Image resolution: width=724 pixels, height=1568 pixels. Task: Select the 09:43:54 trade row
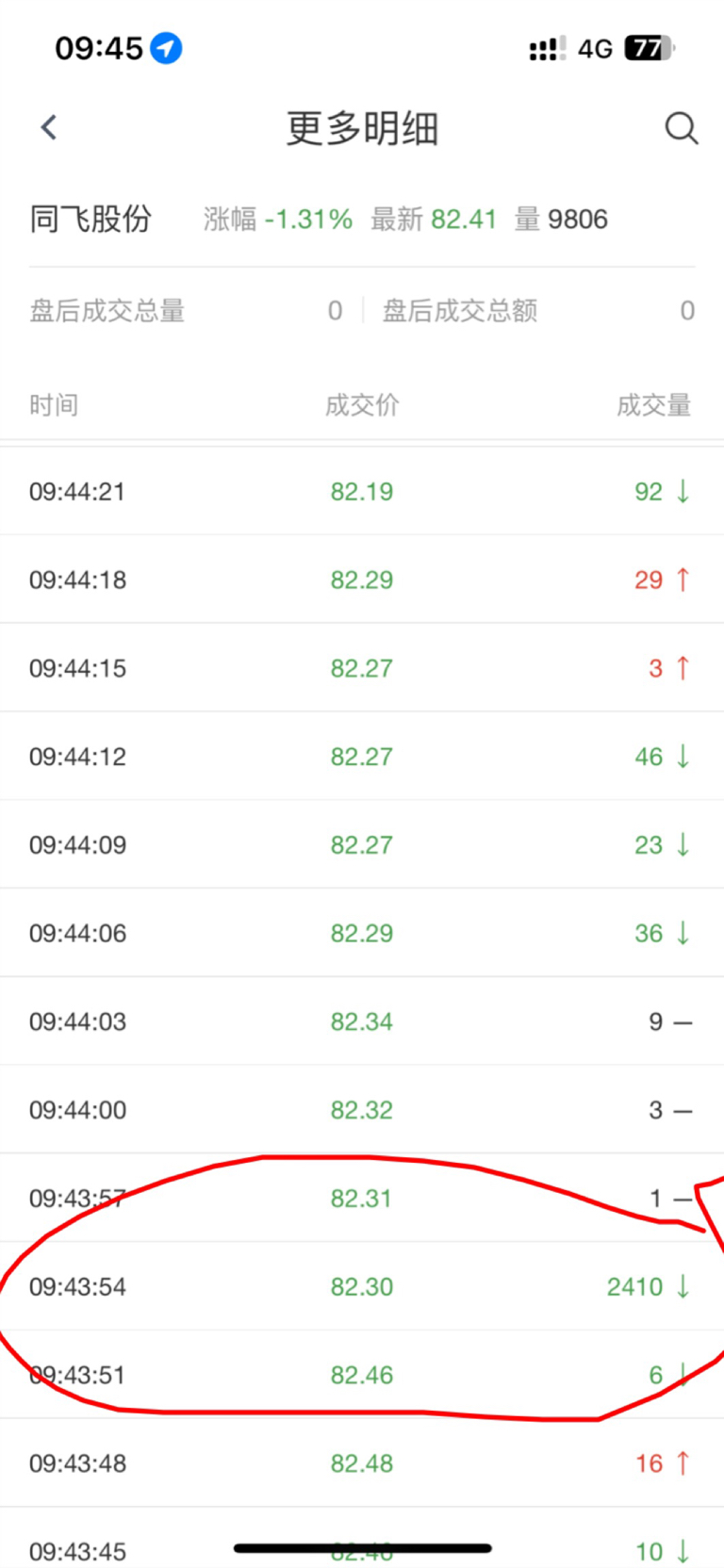point(362,1286)
